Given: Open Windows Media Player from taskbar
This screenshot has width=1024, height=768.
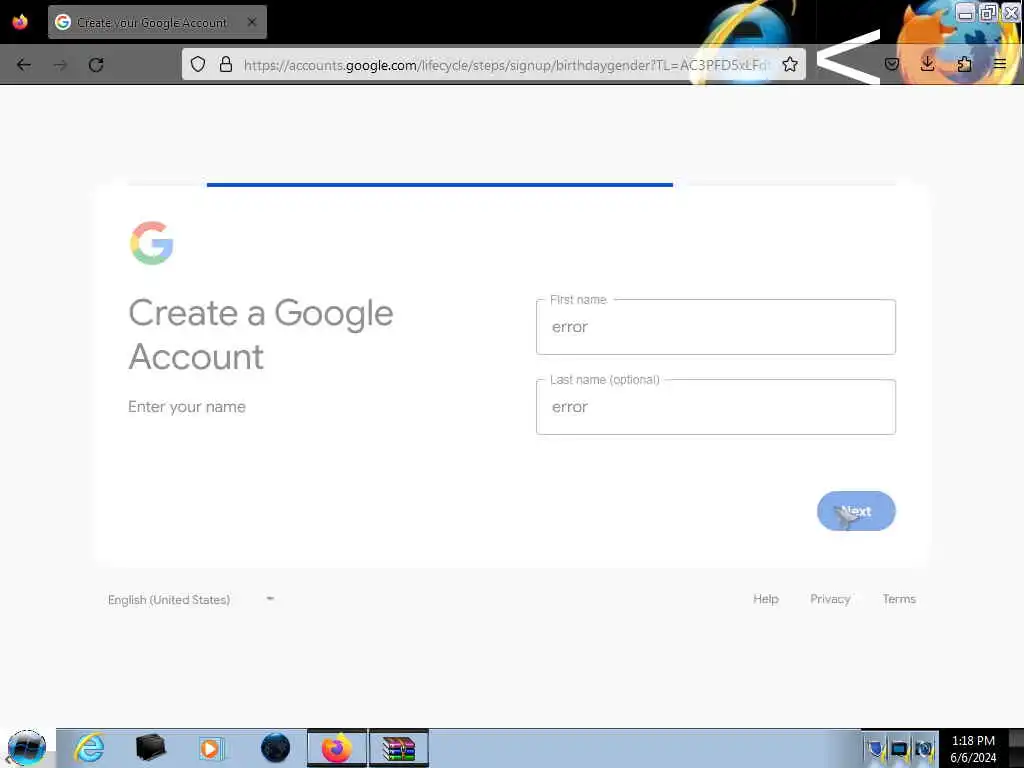Looking at the screenshot, I should pyautogui.click(x=211, y=748).
